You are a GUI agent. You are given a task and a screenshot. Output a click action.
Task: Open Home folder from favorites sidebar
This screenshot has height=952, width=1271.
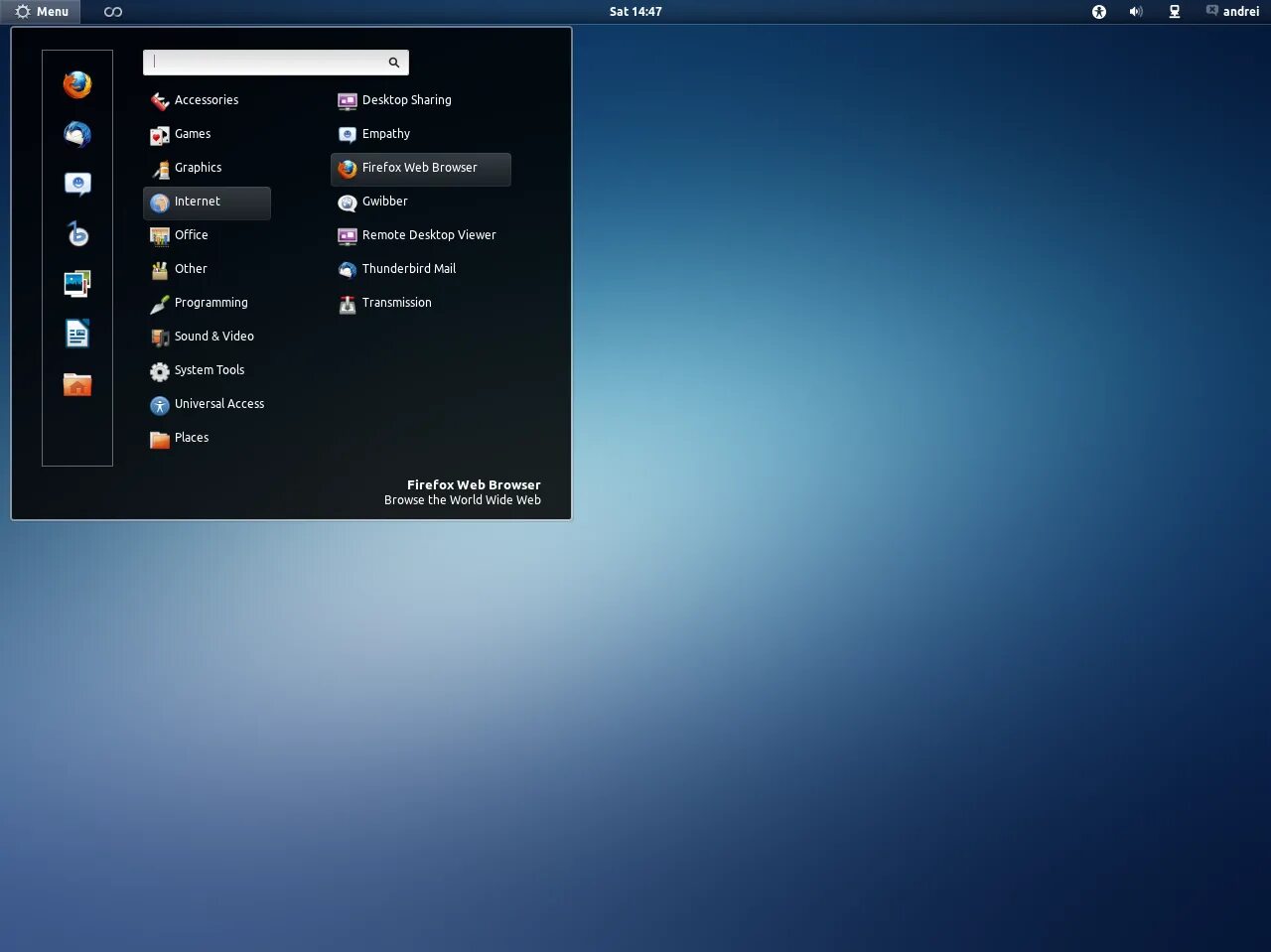(77, 383)
